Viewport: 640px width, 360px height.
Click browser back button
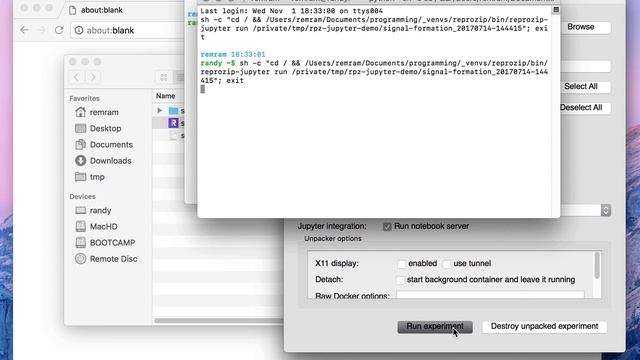click(24, 30)
